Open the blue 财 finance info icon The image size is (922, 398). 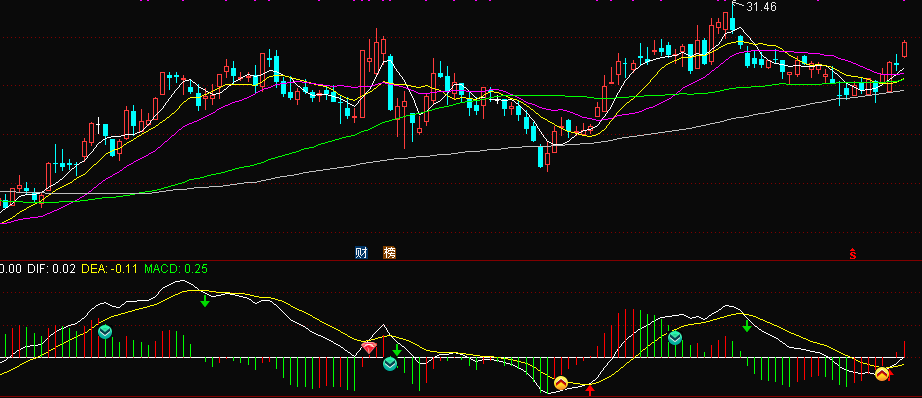click(x=361, y=253)
